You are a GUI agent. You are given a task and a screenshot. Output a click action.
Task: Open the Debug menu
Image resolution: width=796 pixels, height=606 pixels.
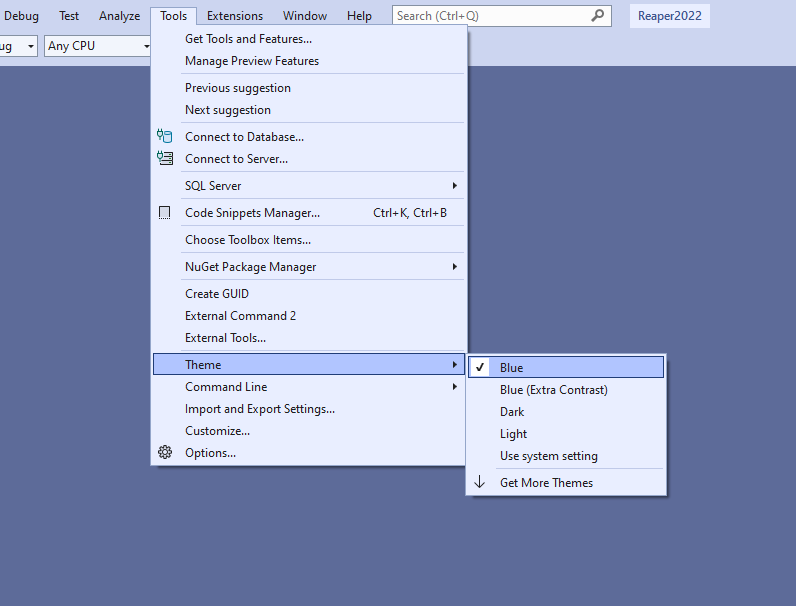click(x=21, y=16)
